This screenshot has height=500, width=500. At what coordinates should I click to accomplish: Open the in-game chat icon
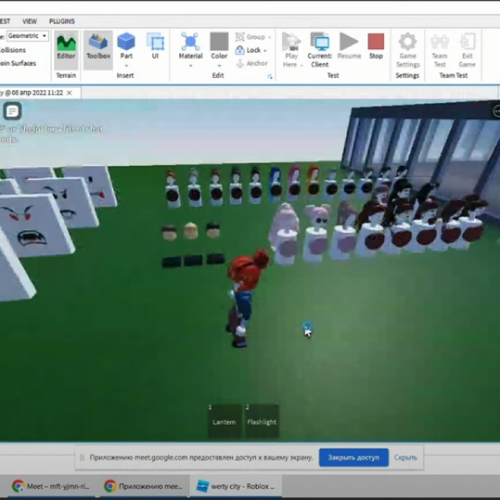[12, 111]
